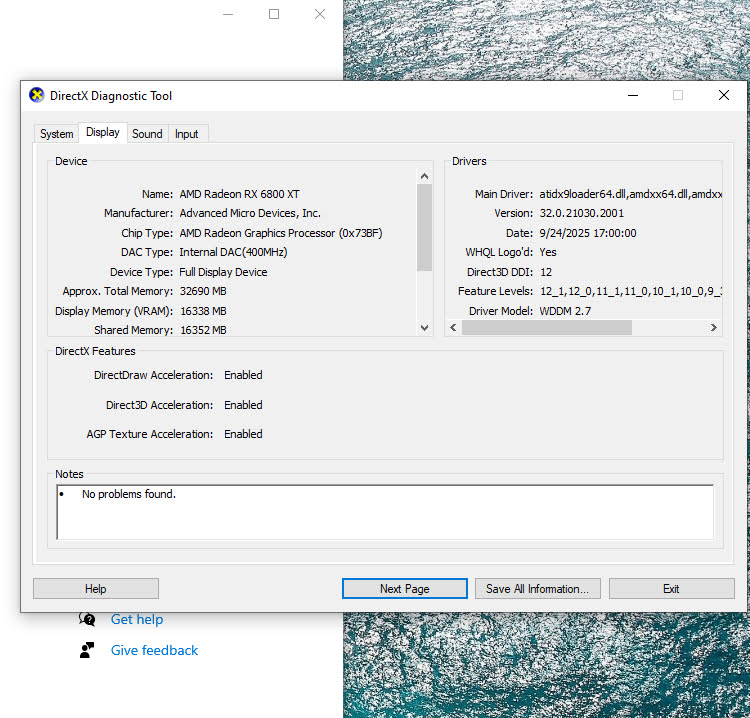Image resolution: width=750 pixels, height=718 pixels.
Task: Click Save All Information button
Action: pyautogui.click(x=538, y=589)
